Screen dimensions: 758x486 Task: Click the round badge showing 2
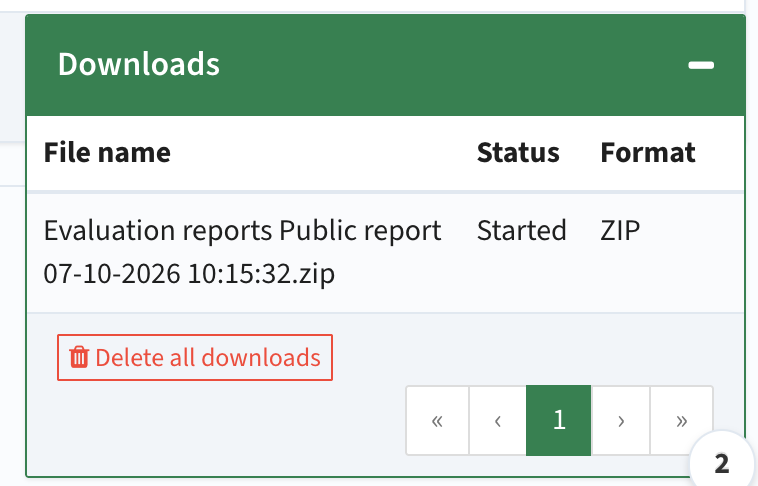(x=721, y=463)
